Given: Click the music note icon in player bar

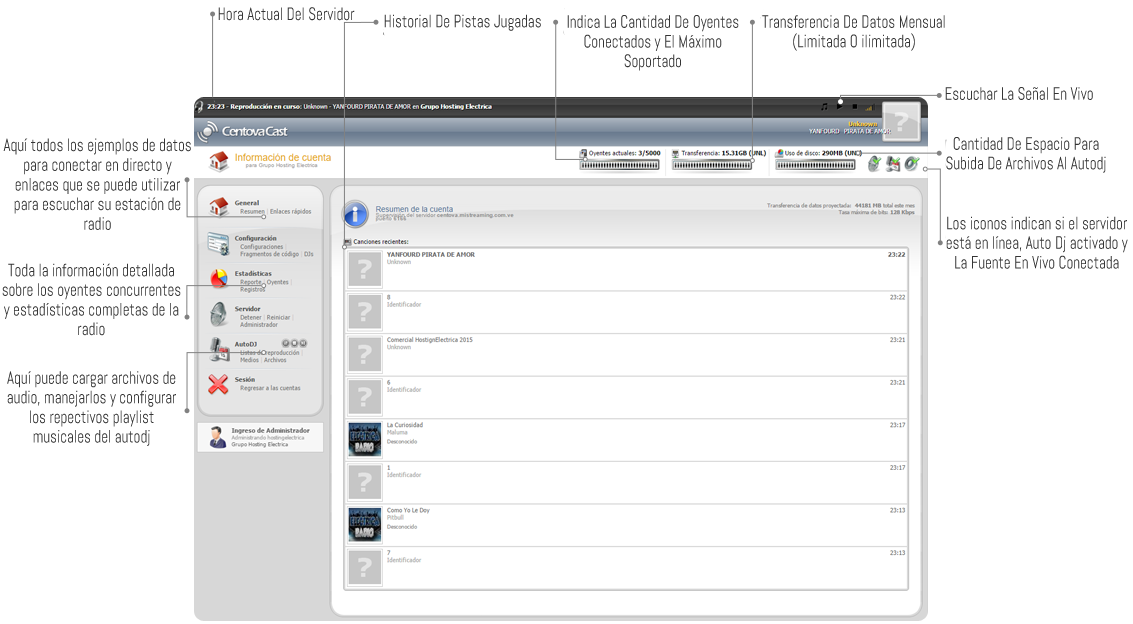Looking at the screenshot, I should 824,107.
